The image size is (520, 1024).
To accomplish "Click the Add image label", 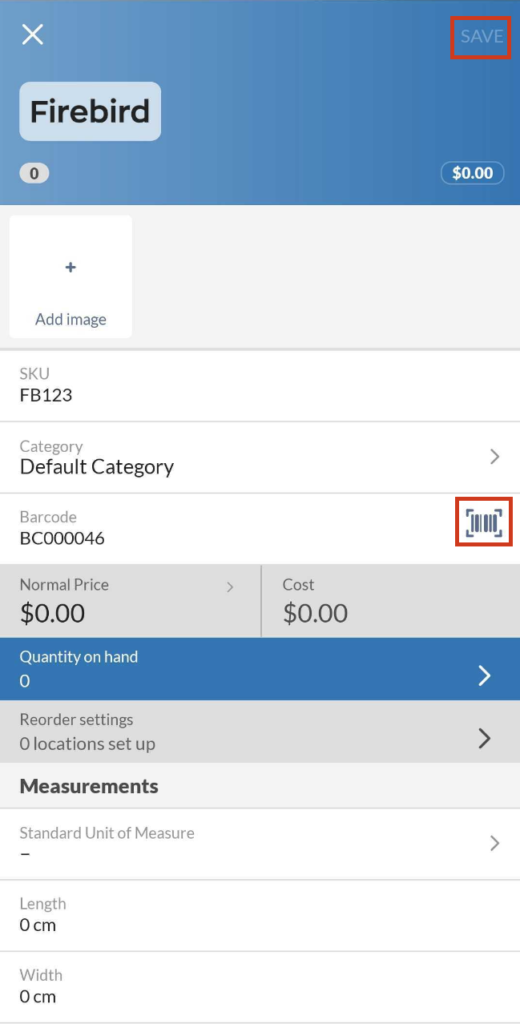I will pos(71,319).
